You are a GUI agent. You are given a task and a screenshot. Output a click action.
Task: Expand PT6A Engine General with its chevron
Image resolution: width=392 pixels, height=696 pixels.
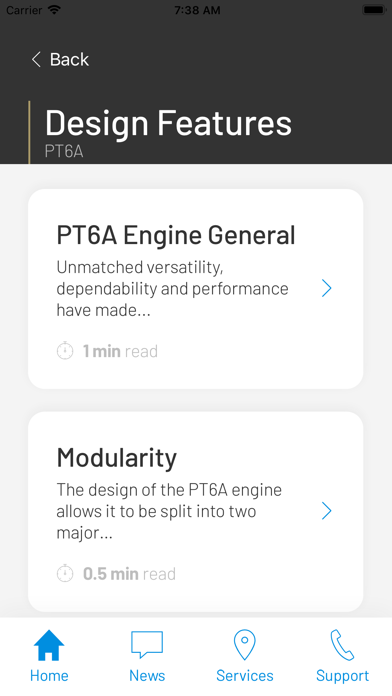point(327,289)
